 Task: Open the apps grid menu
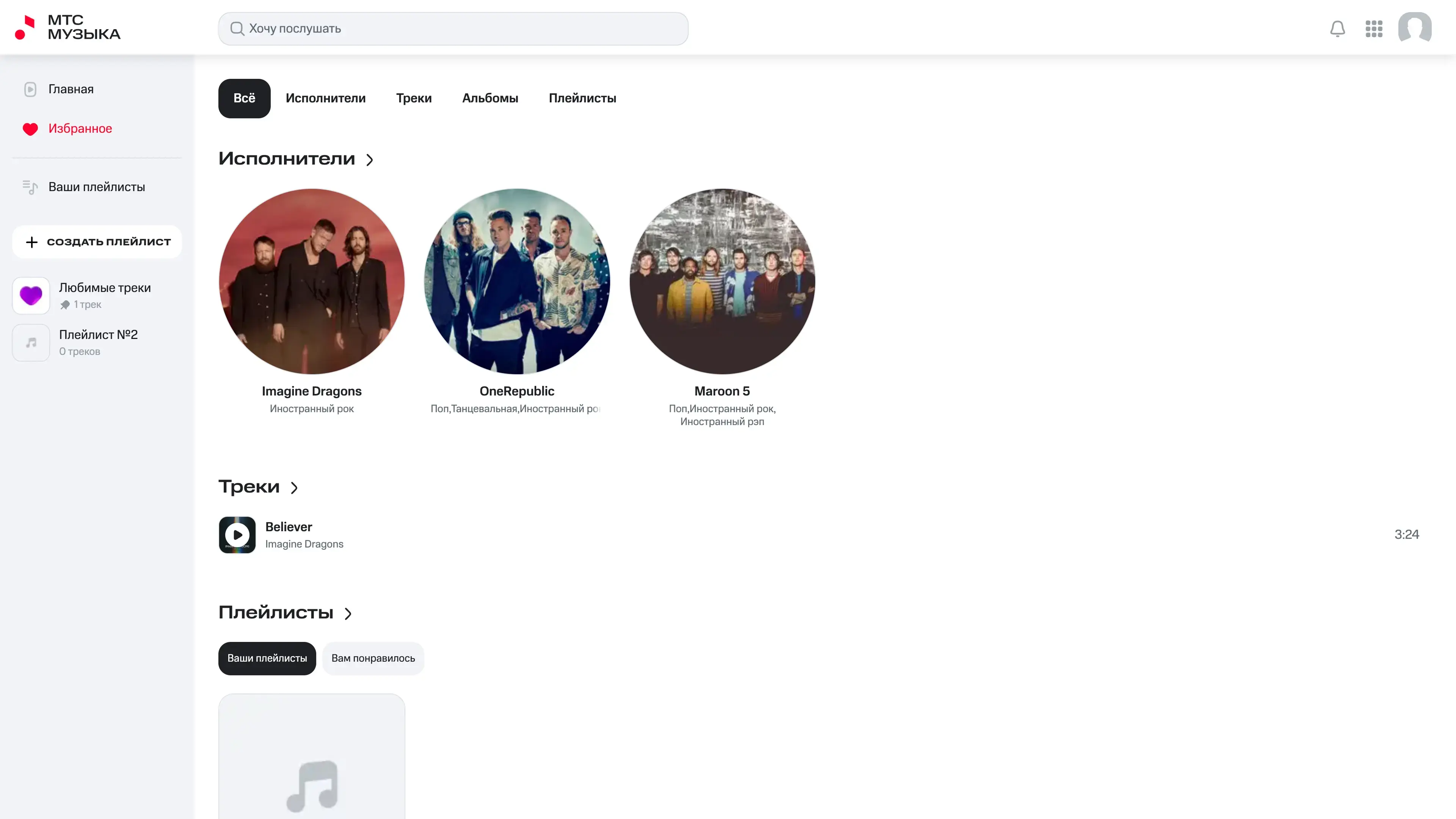(1373, 28)
